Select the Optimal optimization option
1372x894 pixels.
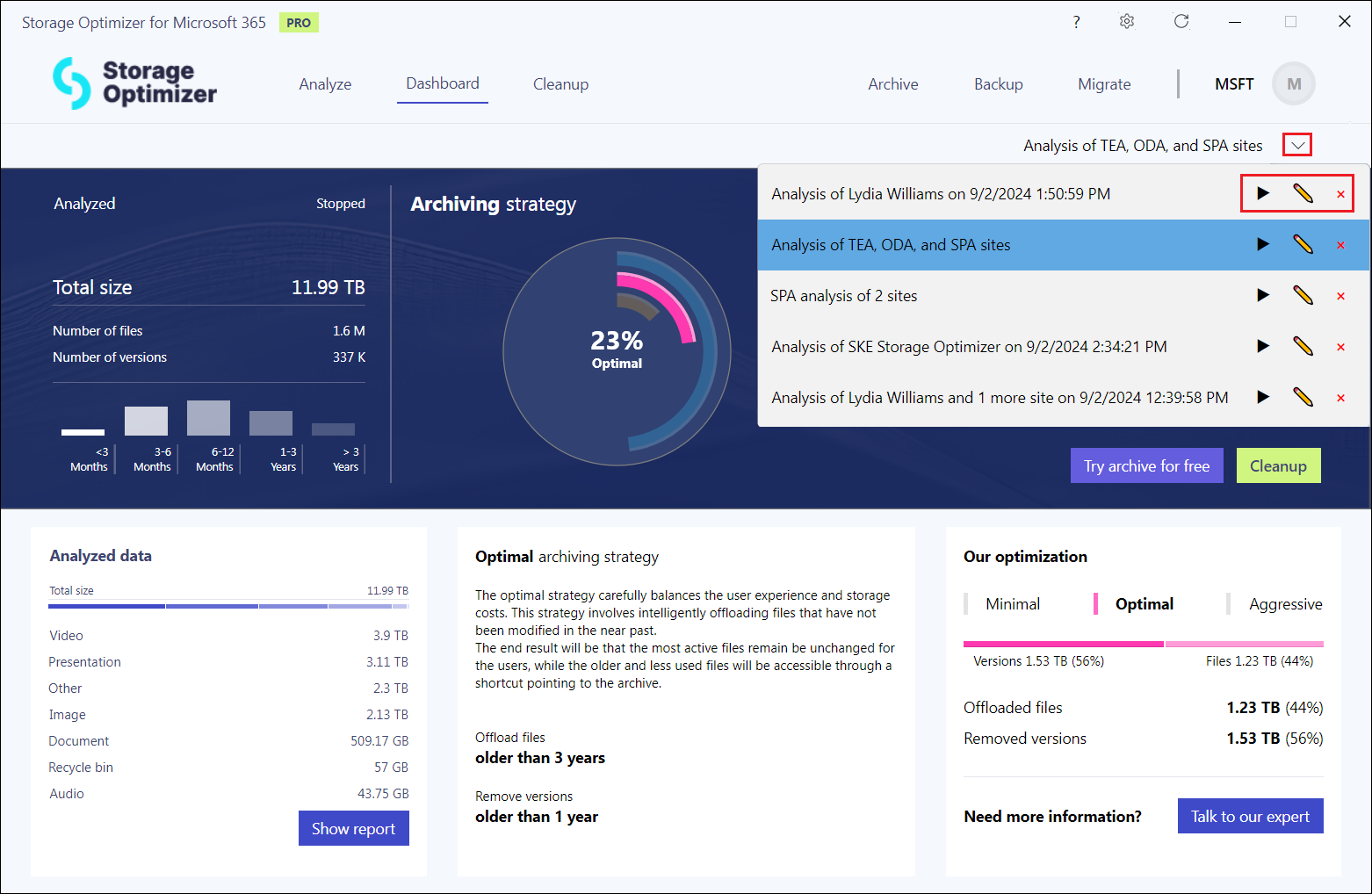coord(1144,604)
